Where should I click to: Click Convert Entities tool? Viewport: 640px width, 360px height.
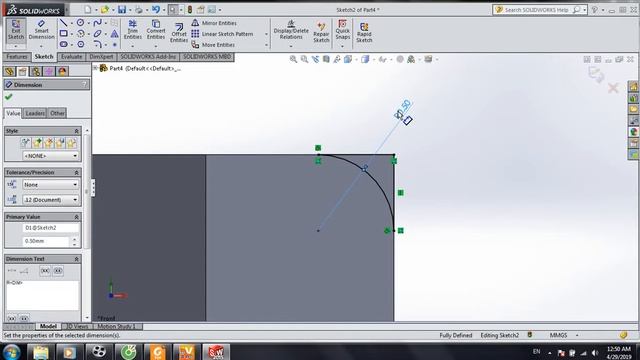tap(156, 30)
